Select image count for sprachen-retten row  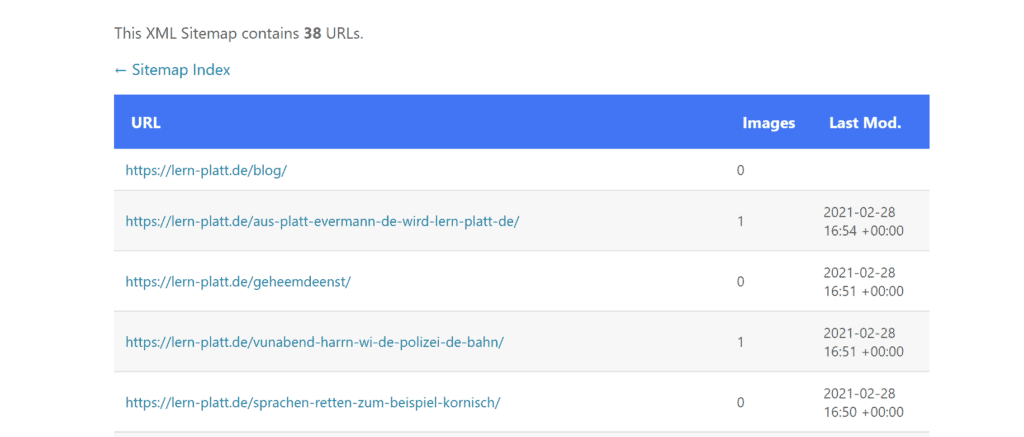point(741,402)
